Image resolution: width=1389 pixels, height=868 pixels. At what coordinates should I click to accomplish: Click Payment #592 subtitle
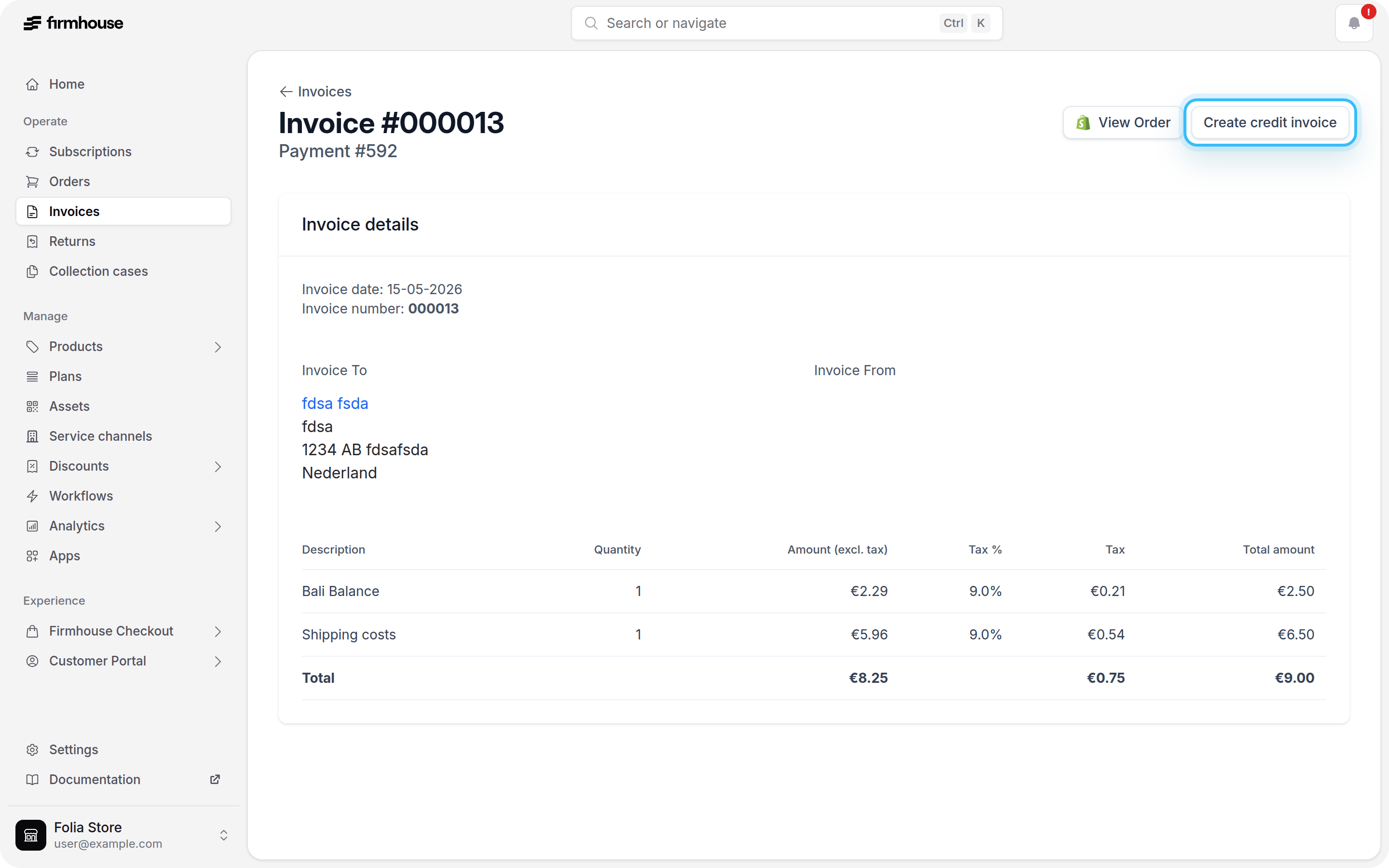(x=338, y=151)
